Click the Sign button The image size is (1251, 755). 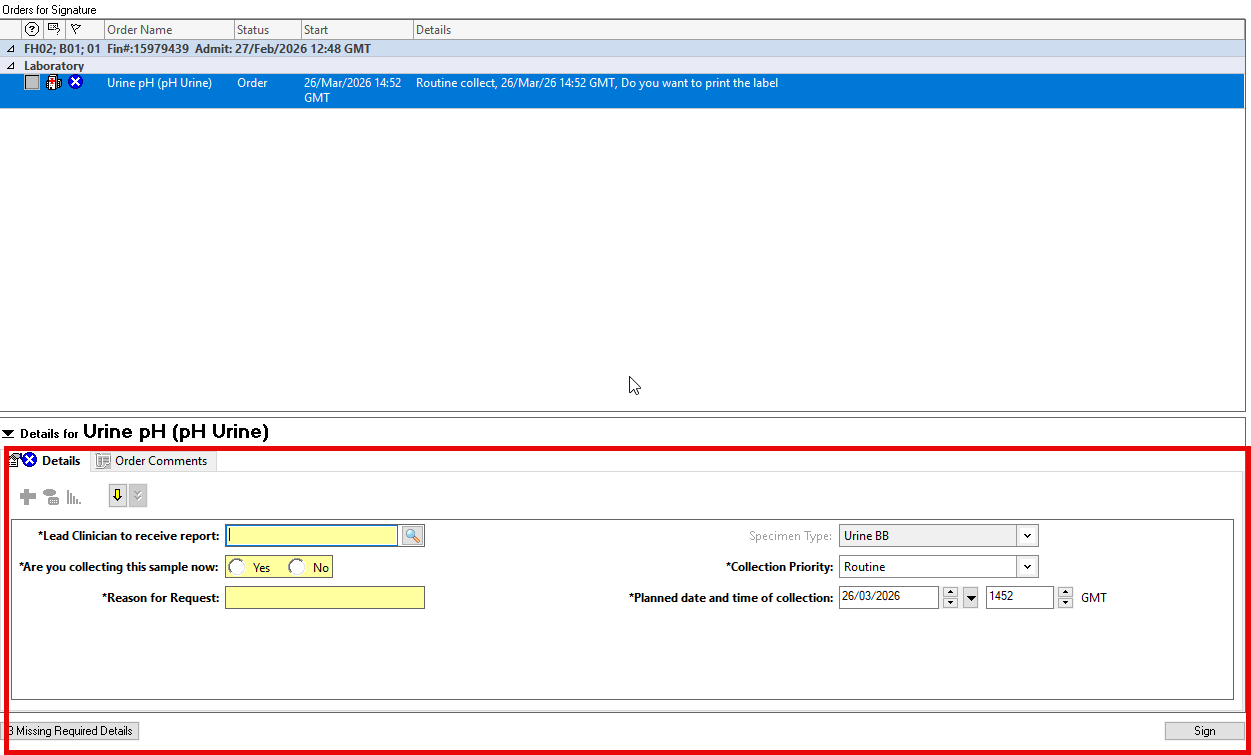[1204, 731]
